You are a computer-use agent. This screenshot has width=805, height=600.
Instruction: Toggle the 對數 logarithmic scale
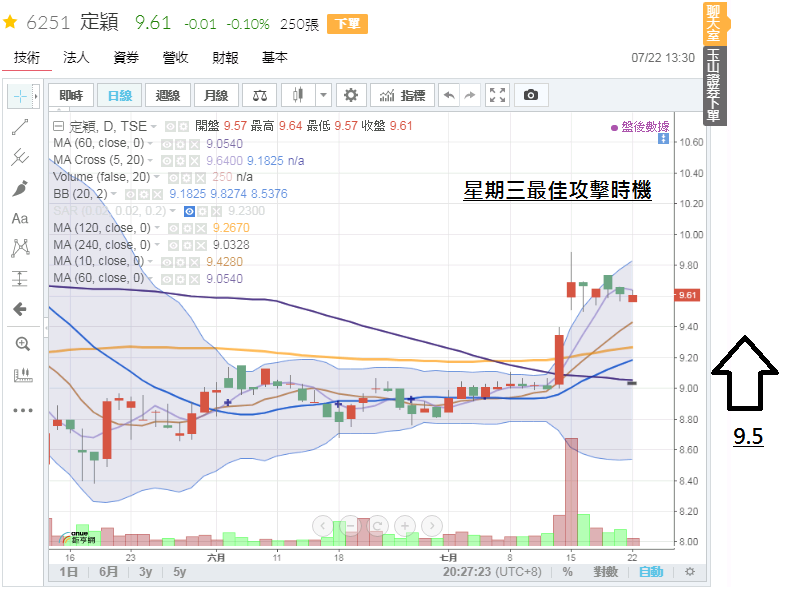605,572
